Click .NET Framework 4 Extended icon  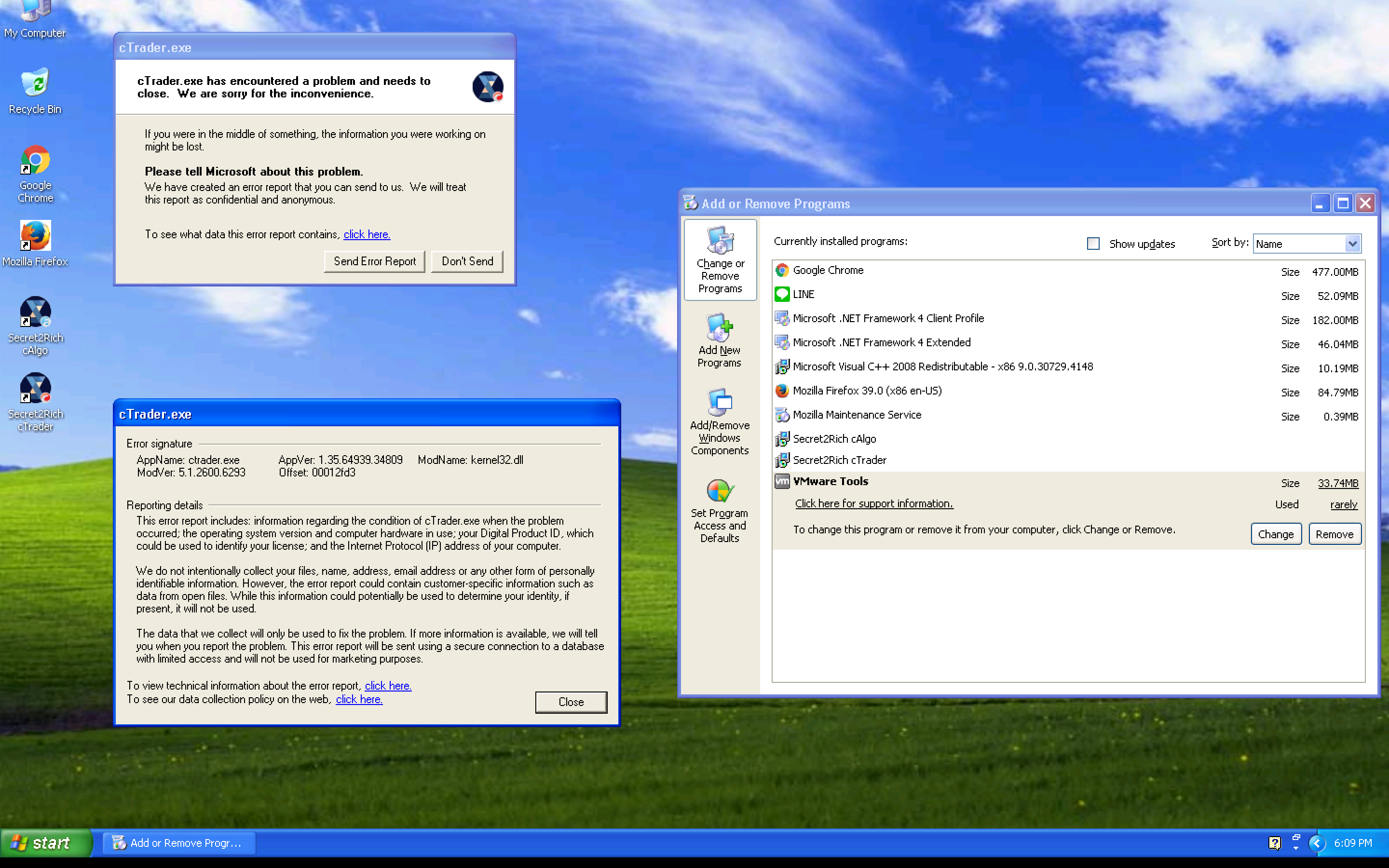click(782, 343)
